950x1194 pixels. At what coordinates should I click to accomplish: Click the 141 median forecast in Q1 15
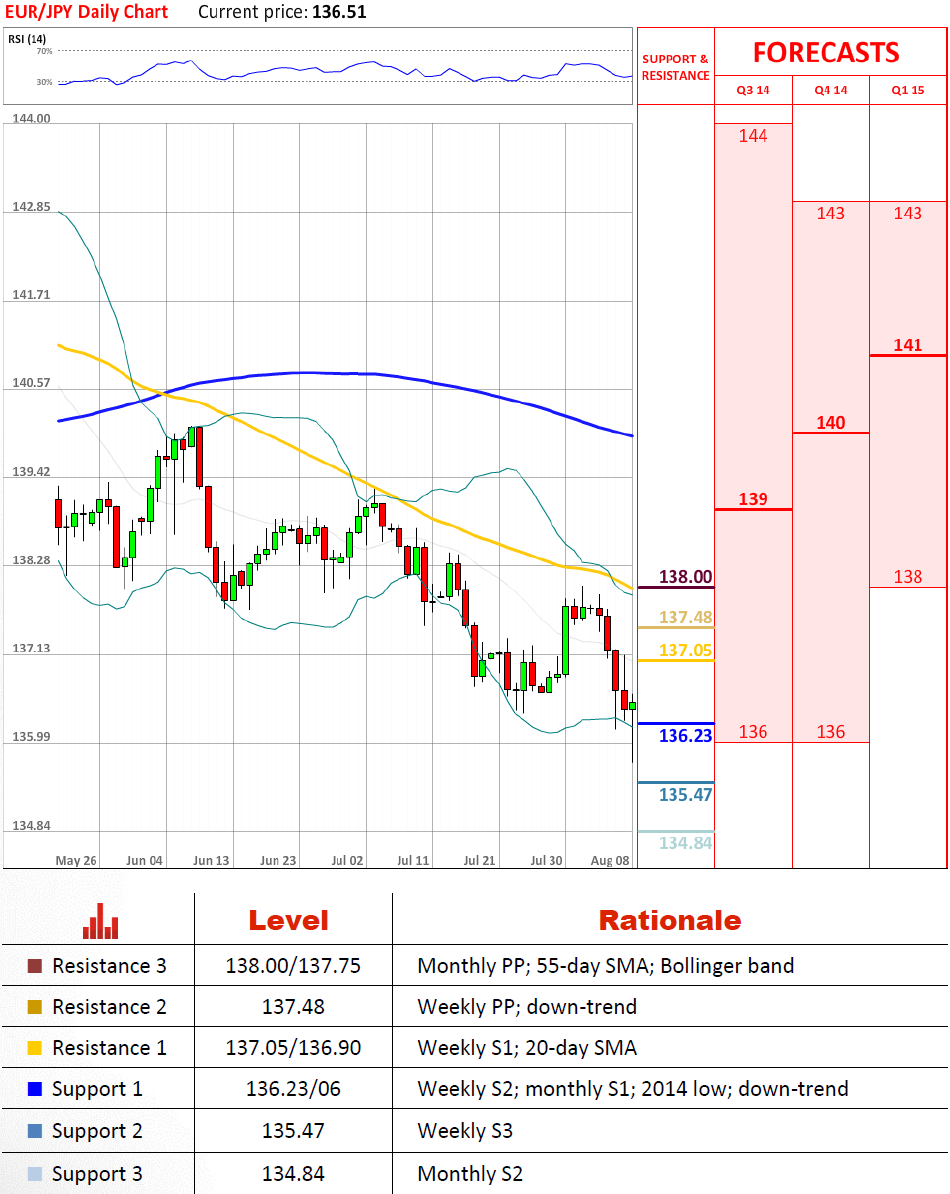click(x=907, y=345)
